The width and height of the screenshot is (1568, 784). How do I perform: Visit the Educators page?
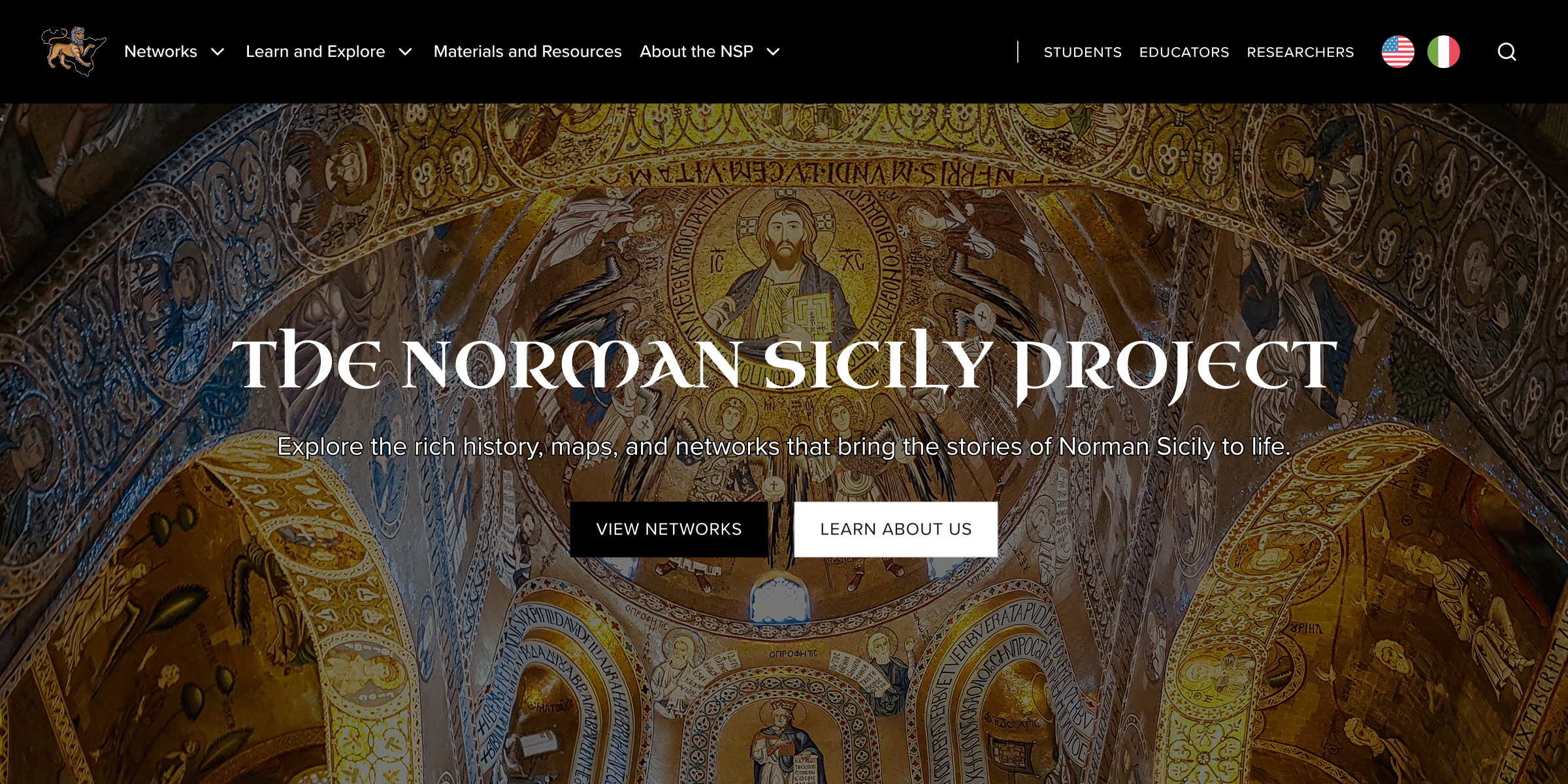[x=1184, y=52]
